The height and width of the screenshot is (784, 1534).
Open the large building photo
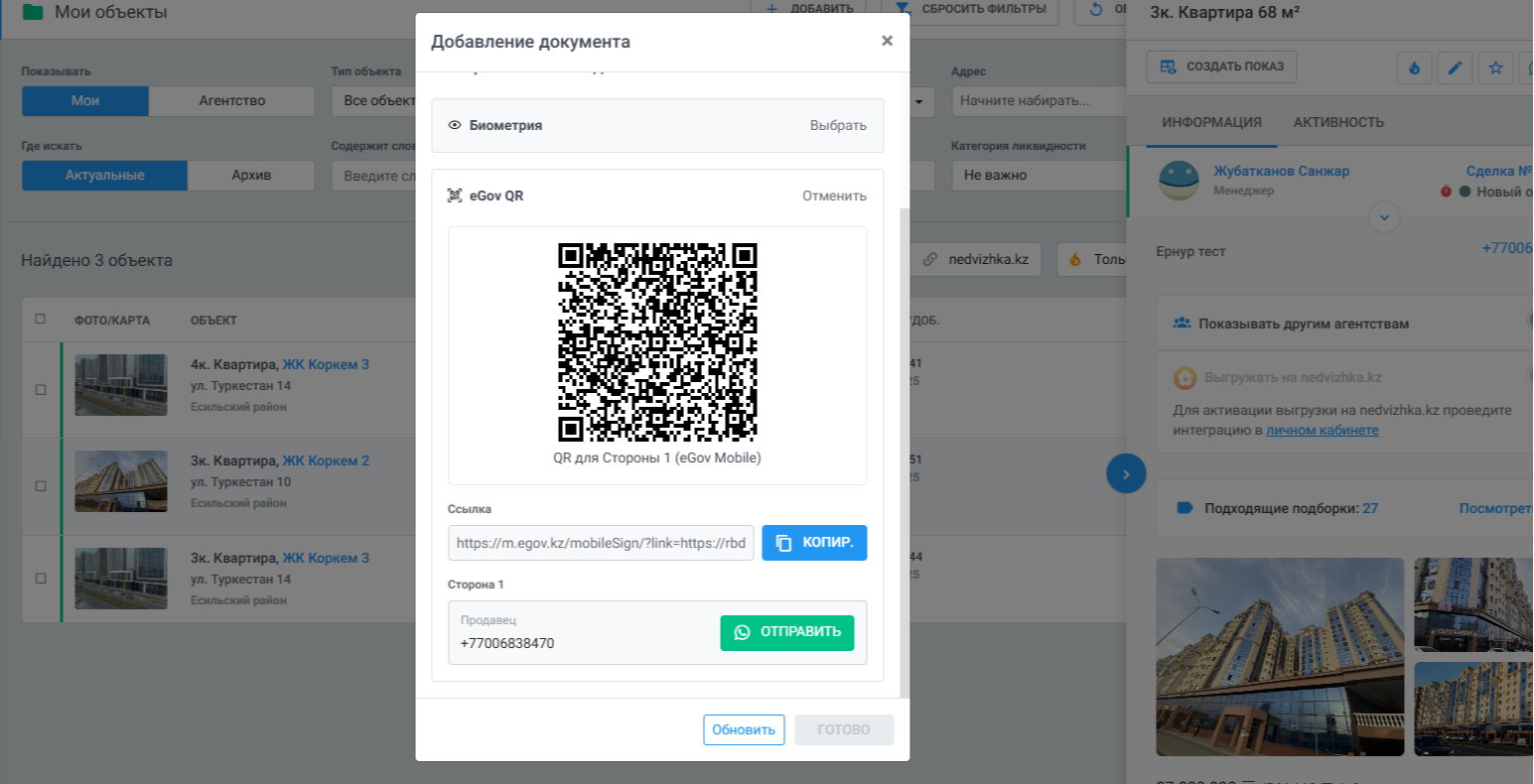pyautogui.click(x=1280, y=657)
